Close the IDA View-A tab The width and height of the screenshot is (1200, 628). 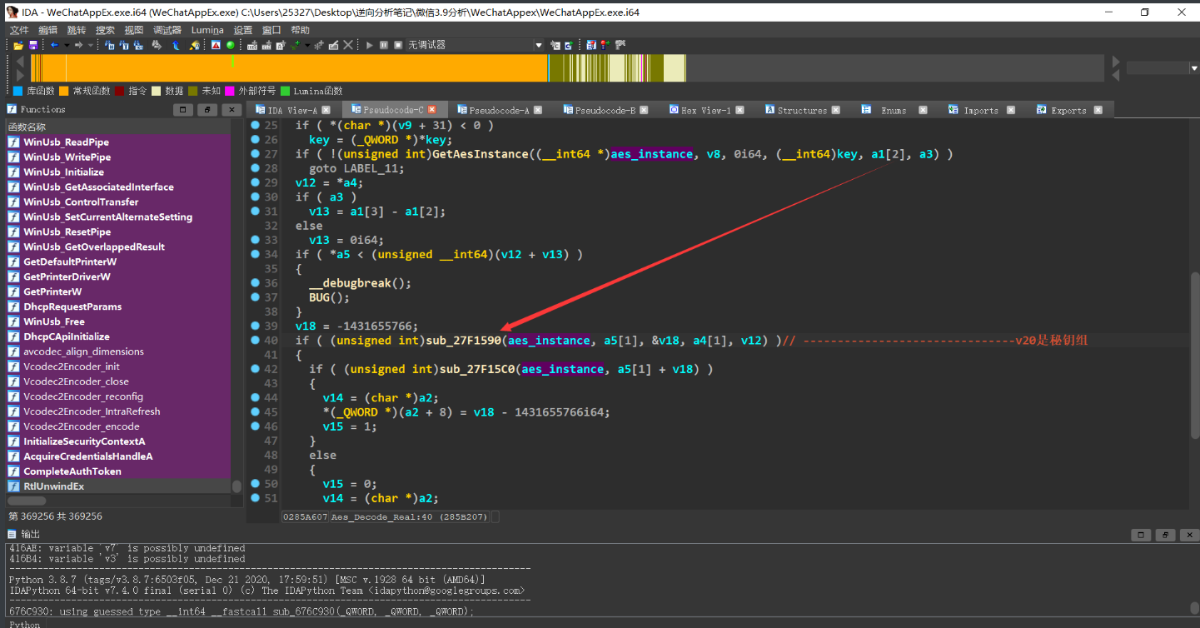click(328, 110)
